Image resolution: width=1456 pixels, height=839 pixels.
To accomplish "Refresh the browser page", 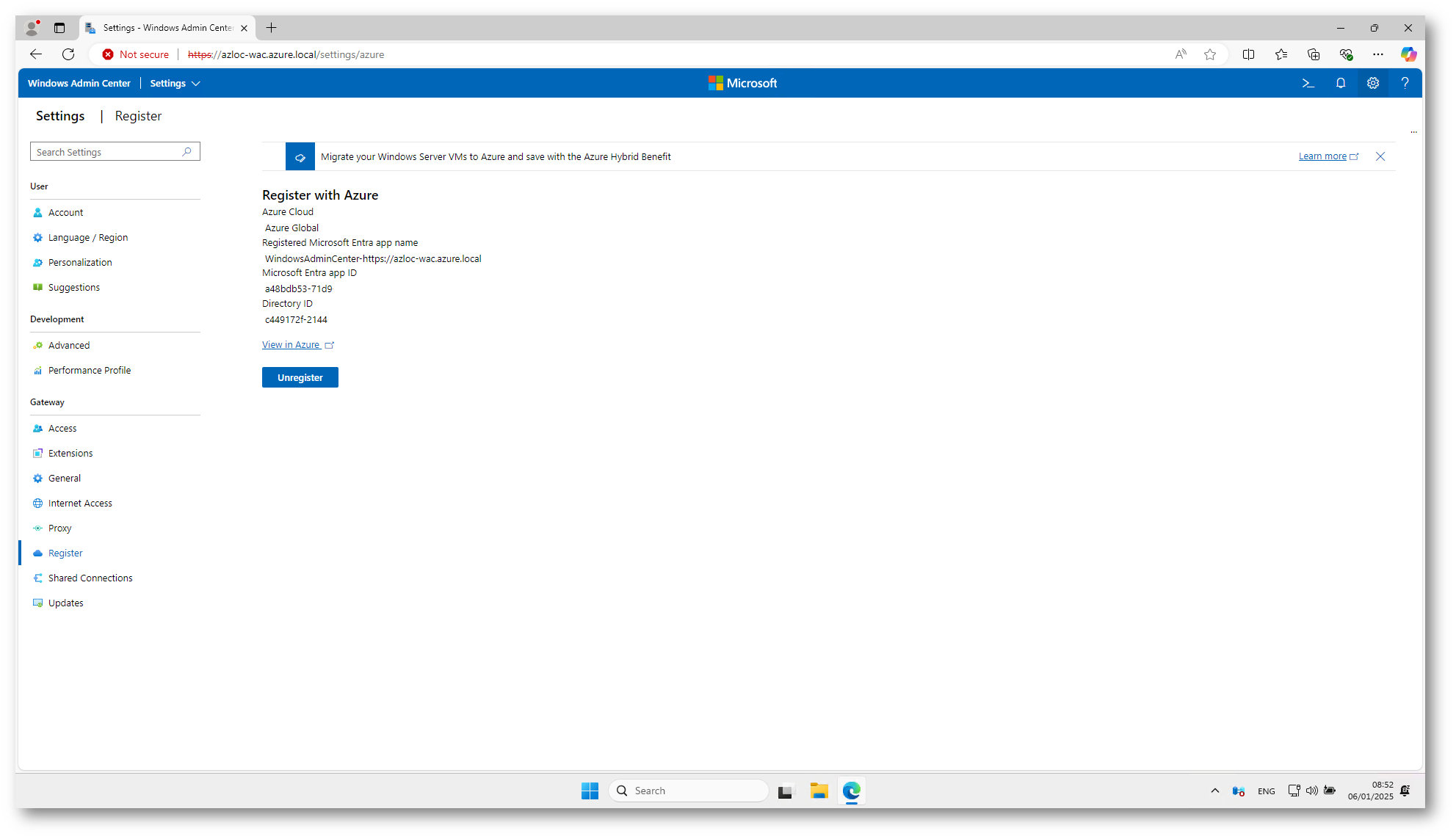I will [68, 54].
